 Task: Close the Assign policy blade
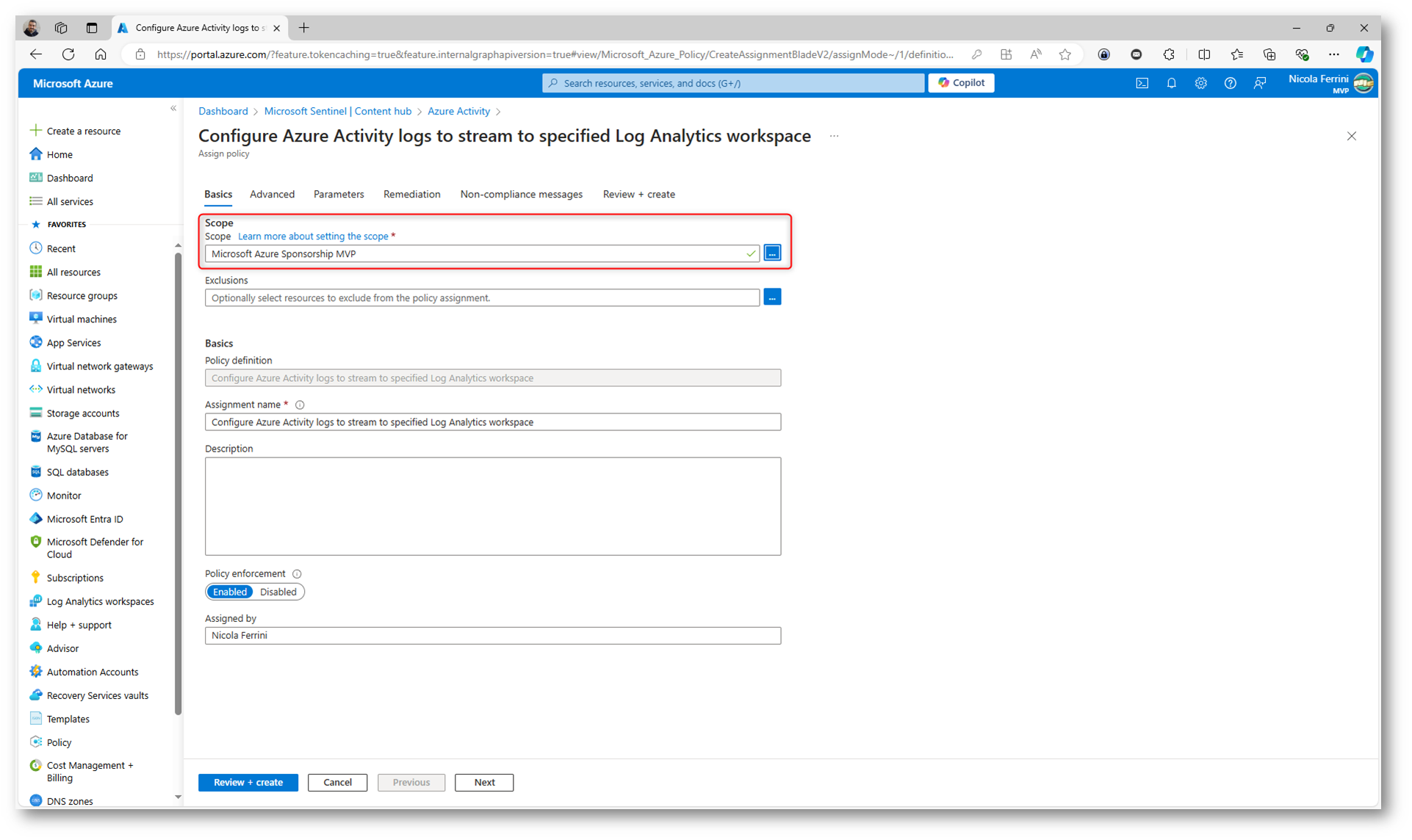tap(1351, 137)
